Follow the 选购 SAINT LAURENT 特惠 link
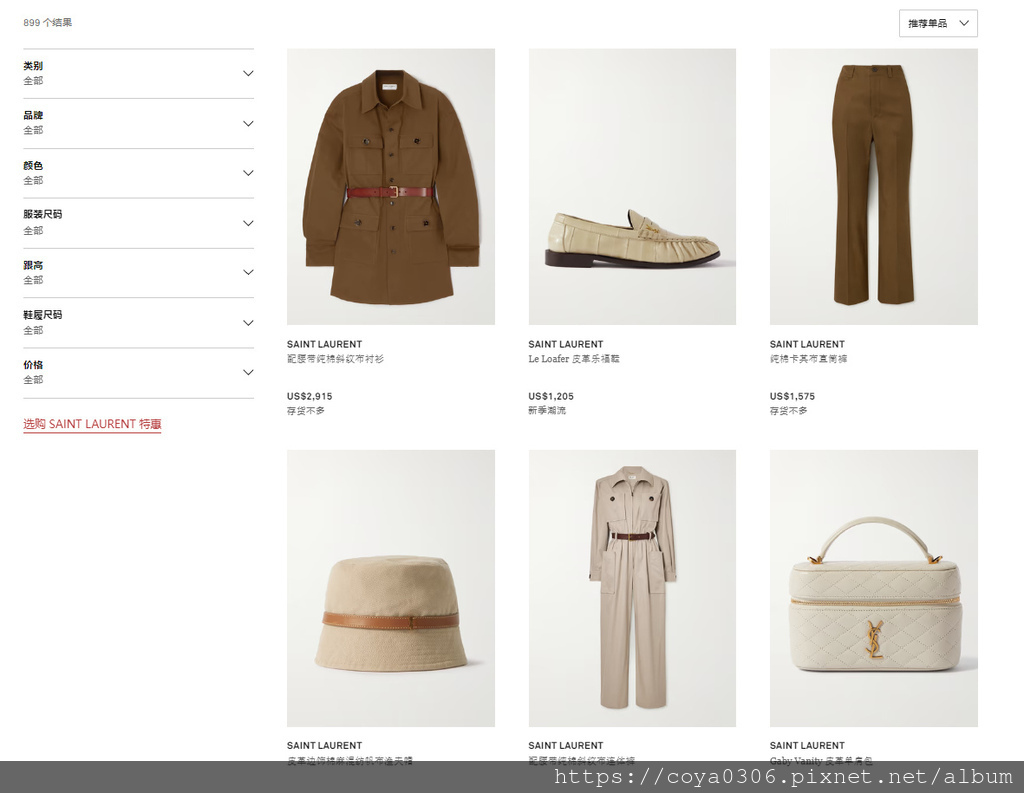 tap(92, 424)
